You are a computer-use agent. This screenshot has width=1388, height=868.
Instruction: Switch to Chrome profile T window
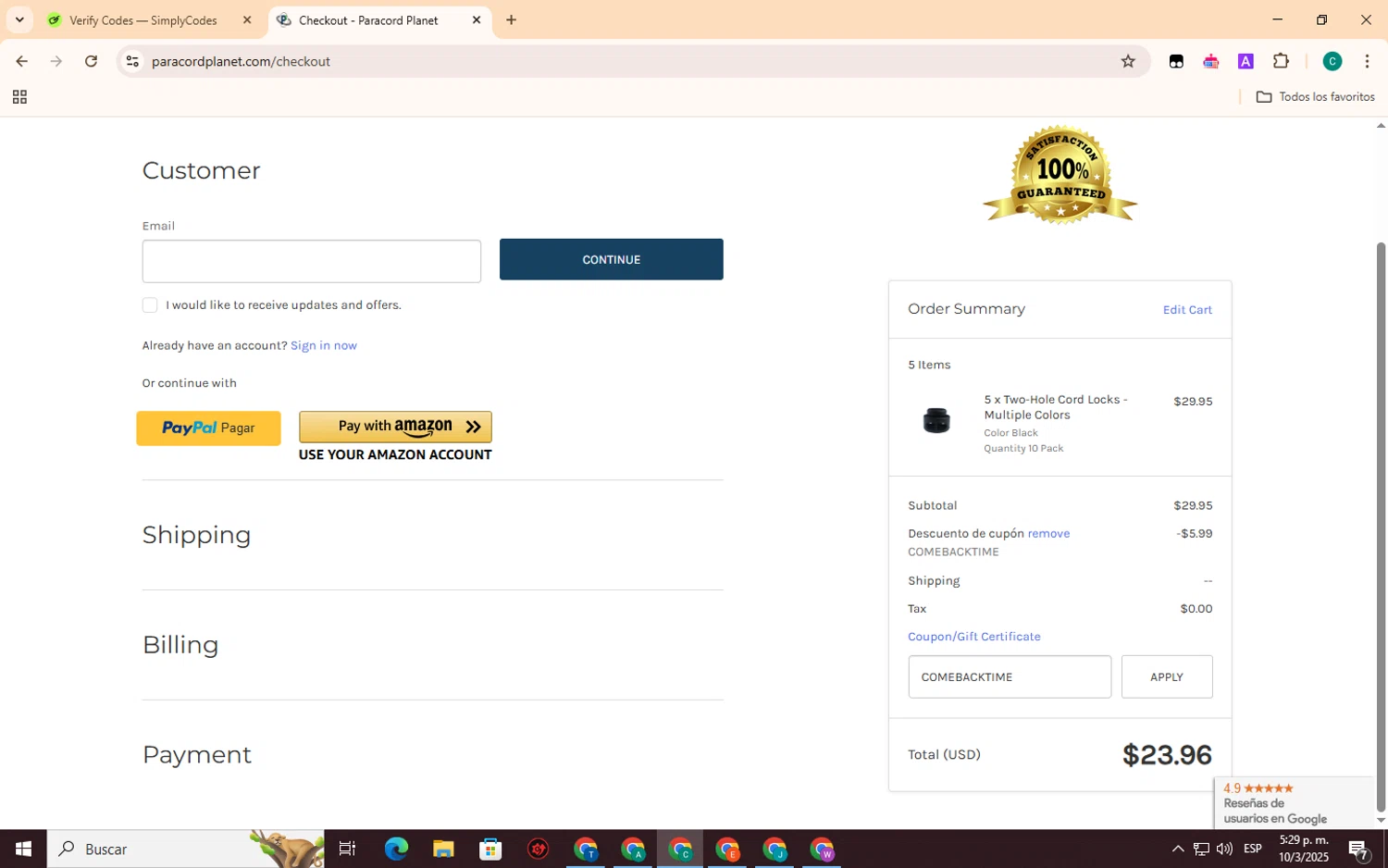pos(586,849)
